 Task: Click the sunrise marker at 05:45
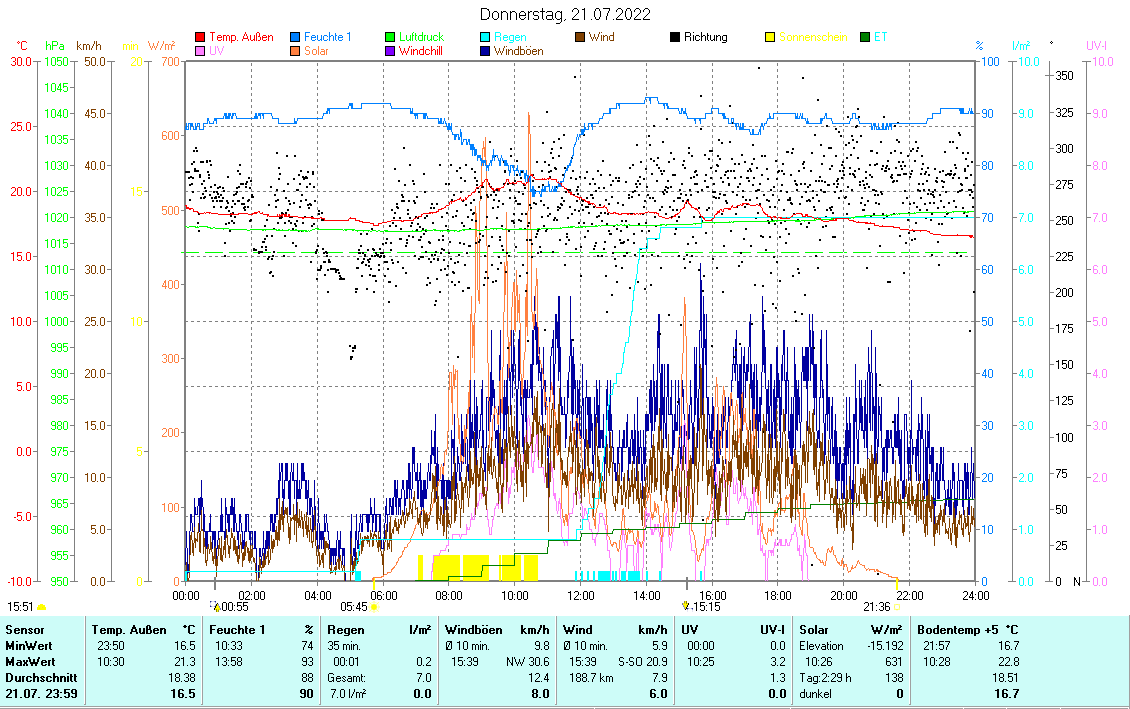coord(375,606)
